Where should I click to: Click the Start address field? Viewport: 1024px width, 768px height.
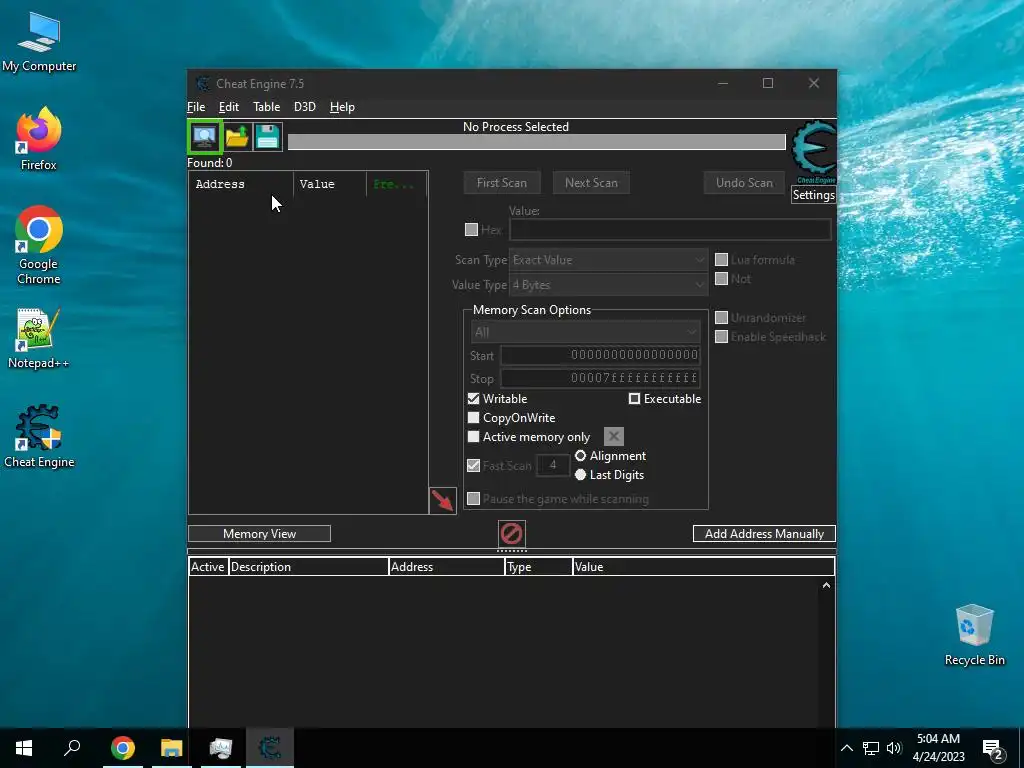pos(600,355)
